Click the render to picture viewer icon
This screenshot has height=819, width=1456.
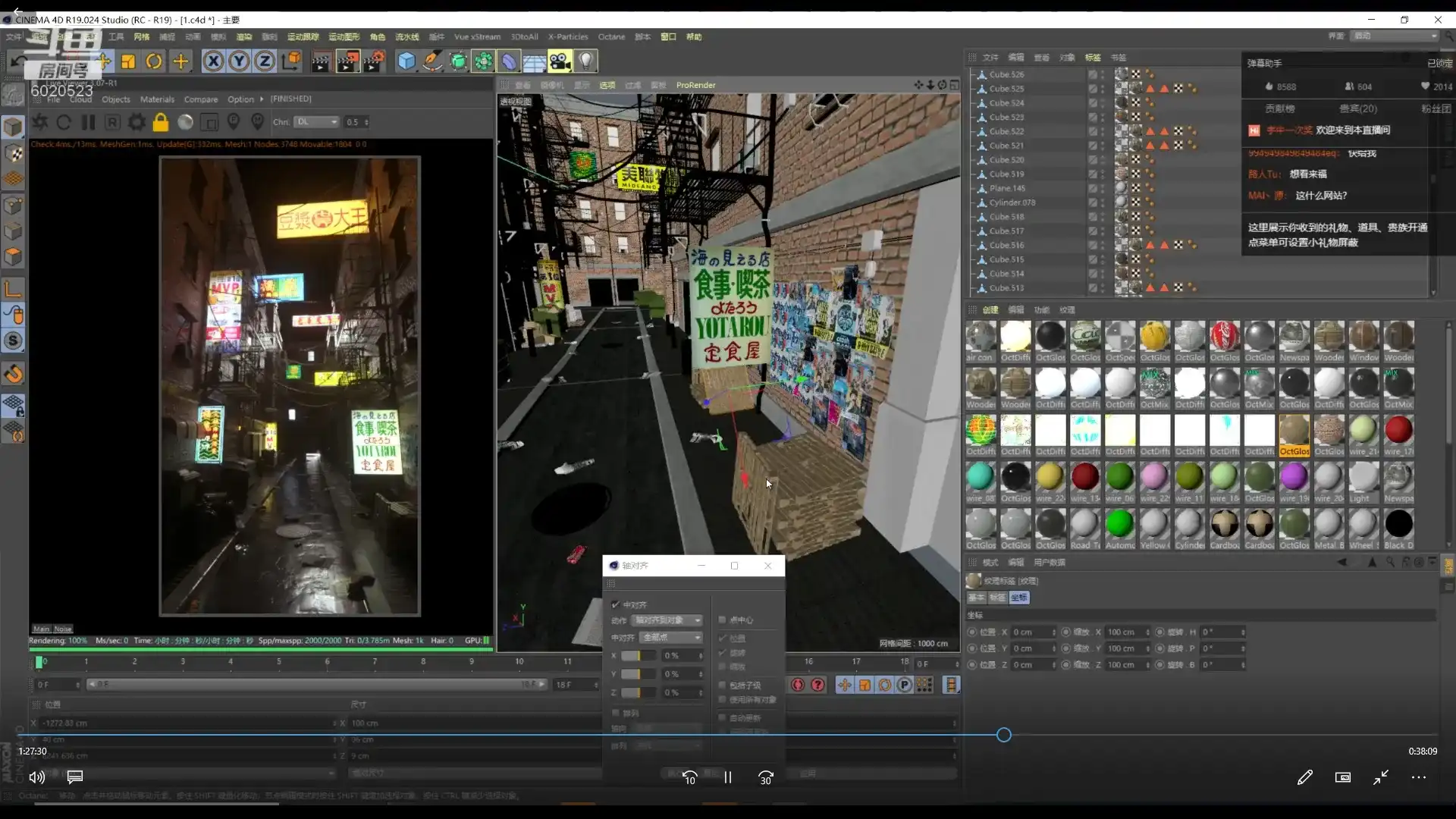(x=347, y=61)
